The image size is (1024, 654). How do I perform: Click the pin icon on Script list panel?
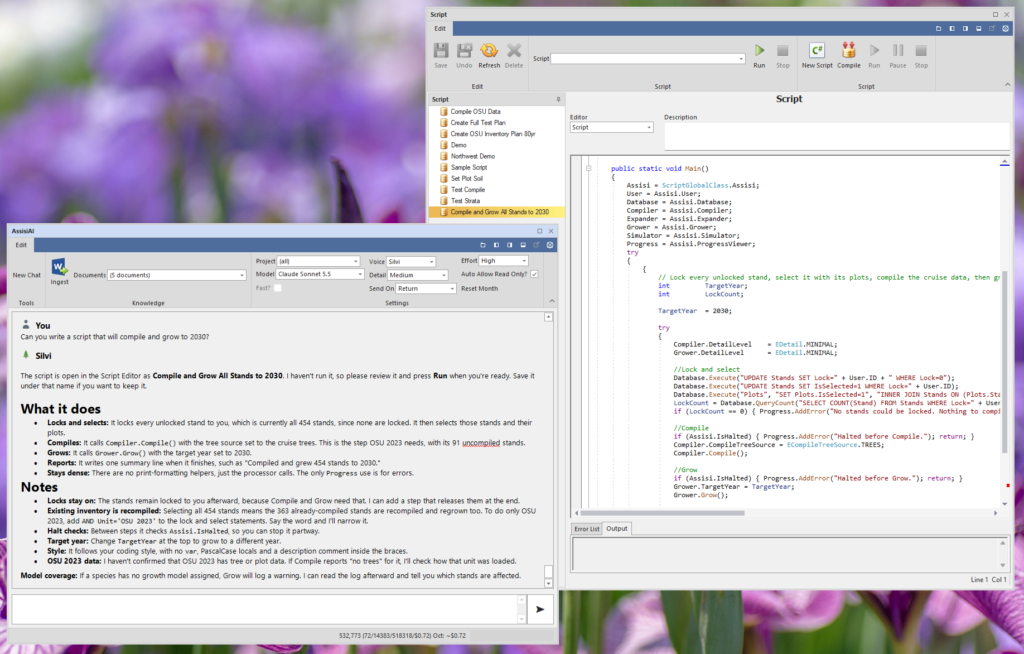click(558, 99)
